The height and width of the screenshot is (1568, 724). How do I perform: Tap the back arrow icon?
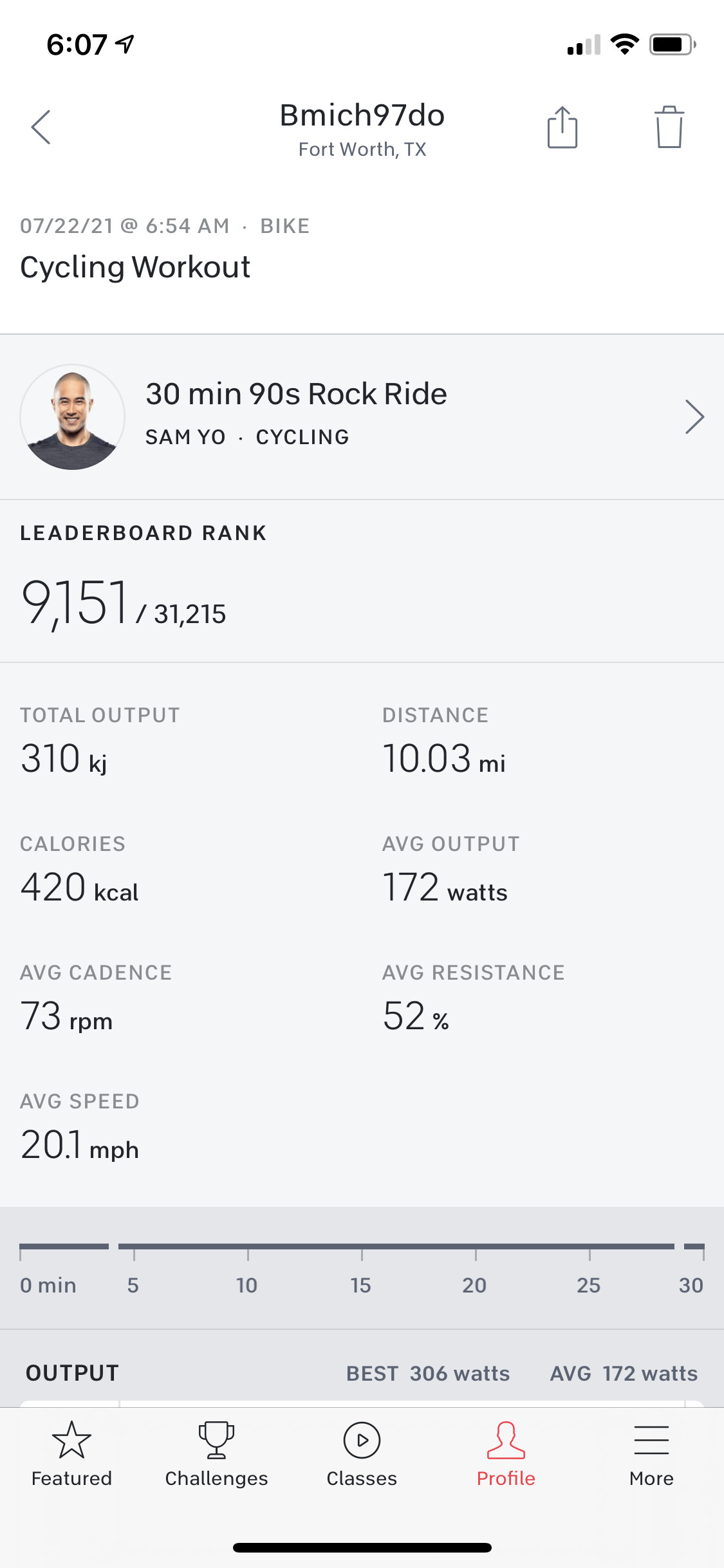point(41,127)
